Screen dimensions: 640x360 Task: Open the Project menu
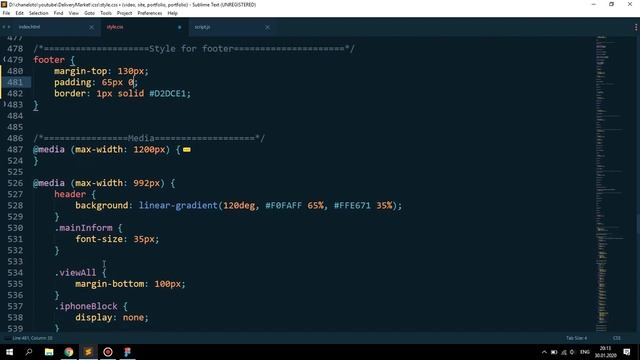pyautogui.click(x=124, y=13)
